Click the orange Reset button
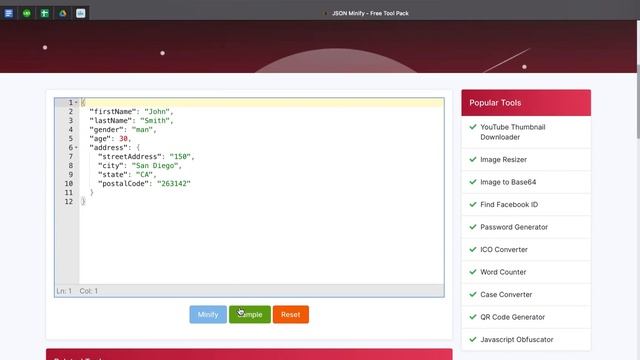 coord(291,315)
